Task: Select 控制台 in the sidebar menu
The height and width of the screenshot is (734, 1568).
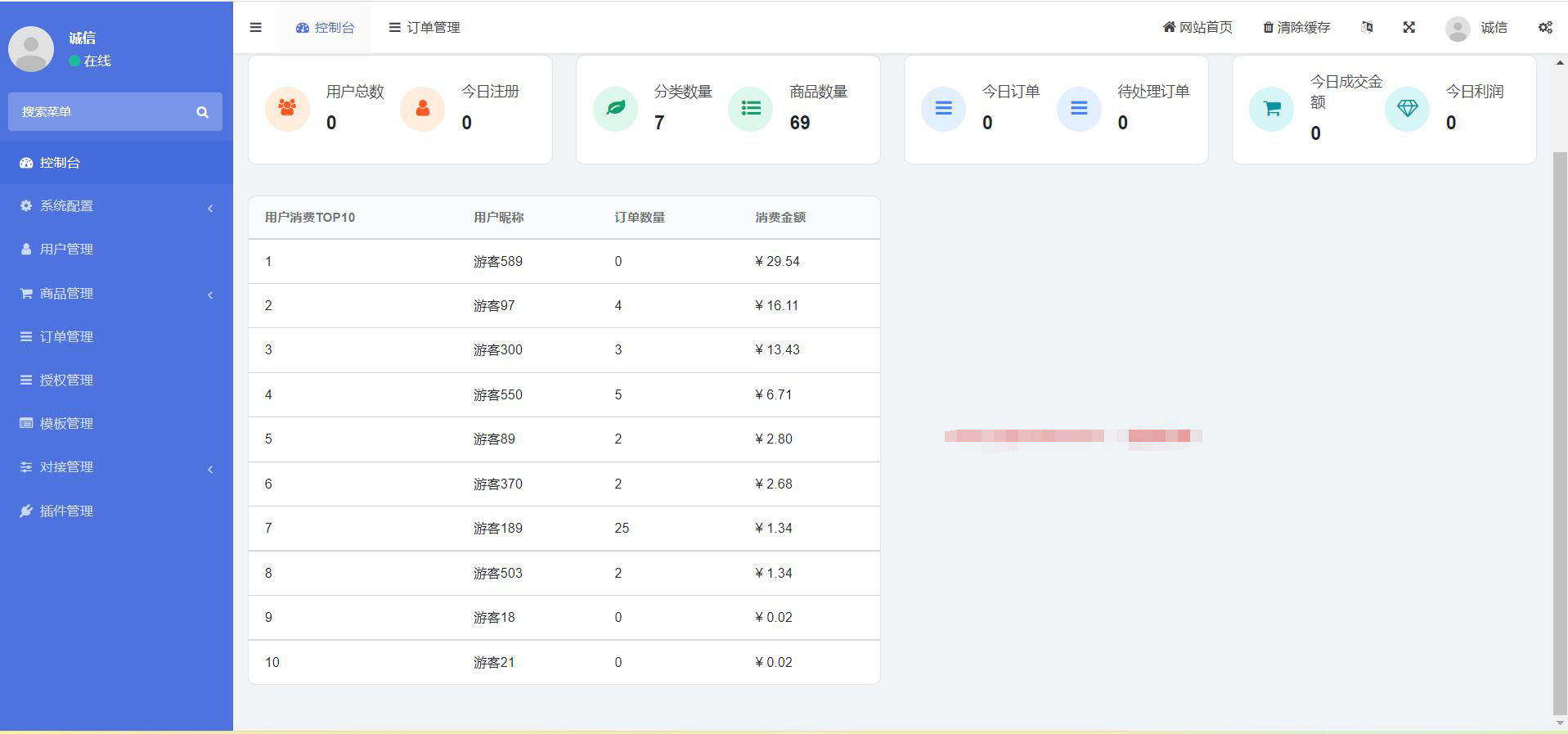Action: [x=116, y=162]
